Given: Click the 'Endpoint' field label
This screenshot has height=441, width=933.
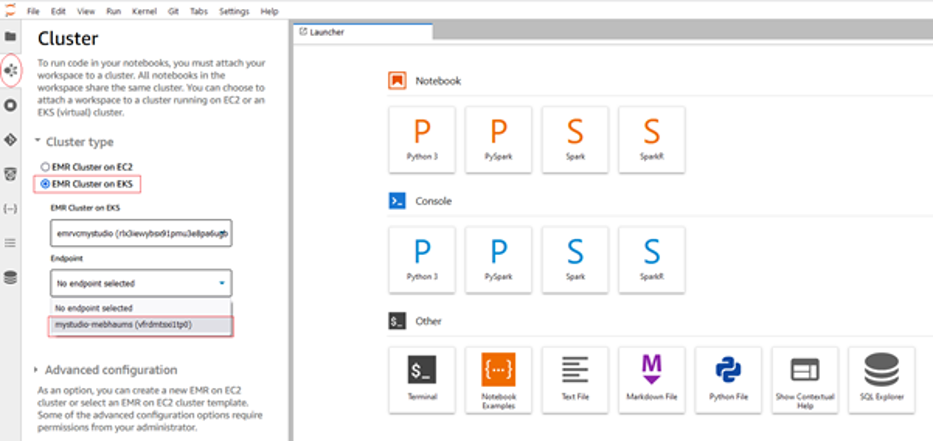Looking at the screenshot, I should point(67,259).
